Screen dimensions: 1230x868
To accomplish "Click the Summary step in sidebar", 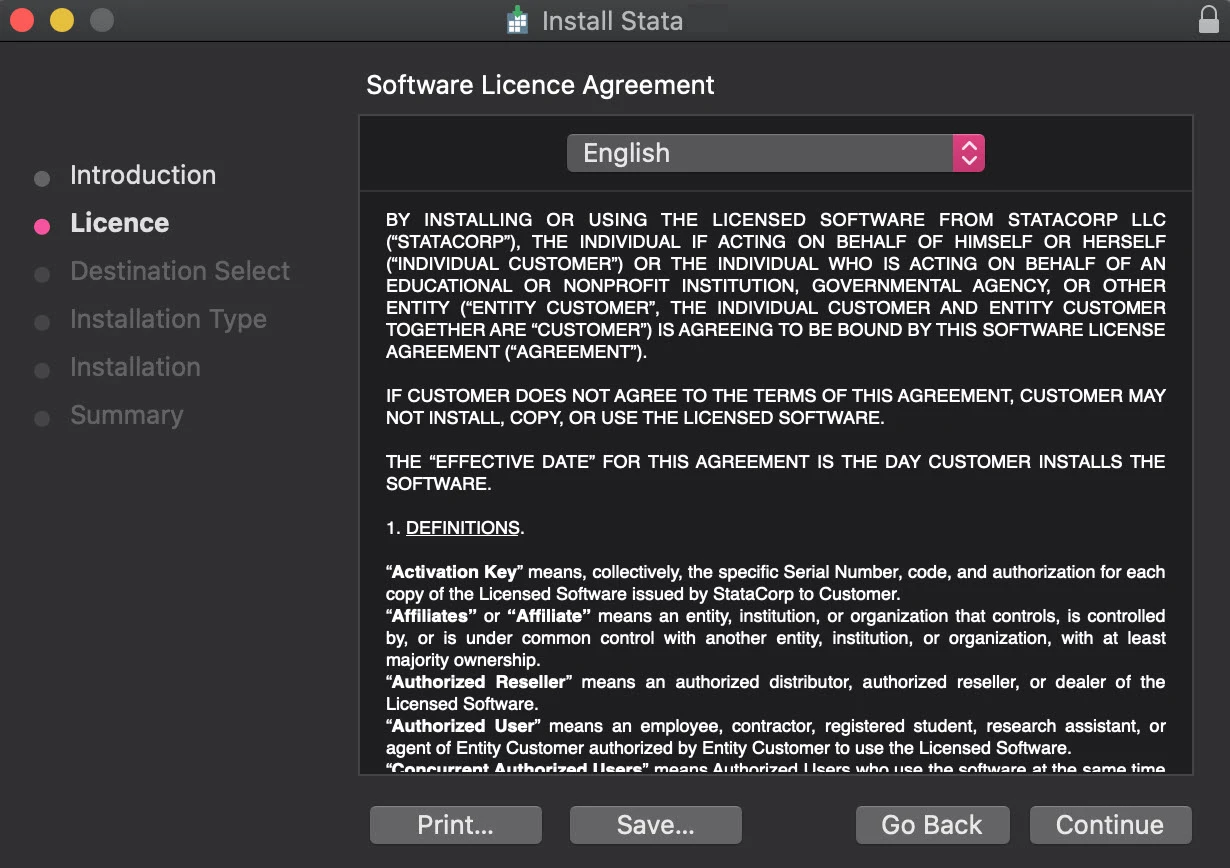I will coord(126,415).
